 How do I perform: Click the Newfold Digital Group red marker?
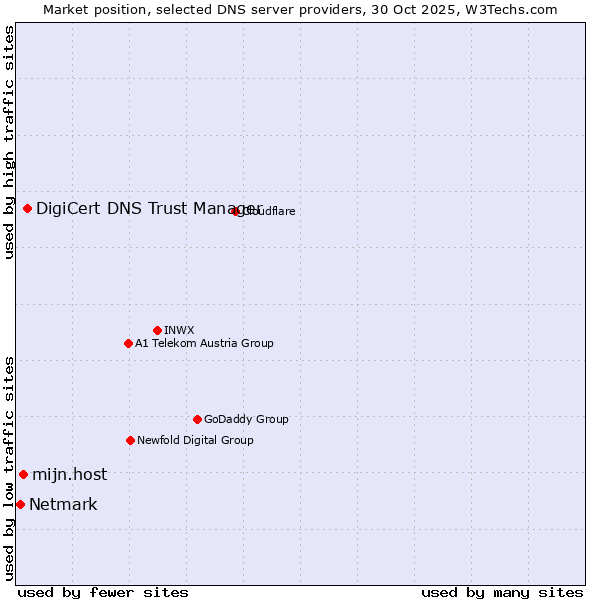[x=130, y=440]
